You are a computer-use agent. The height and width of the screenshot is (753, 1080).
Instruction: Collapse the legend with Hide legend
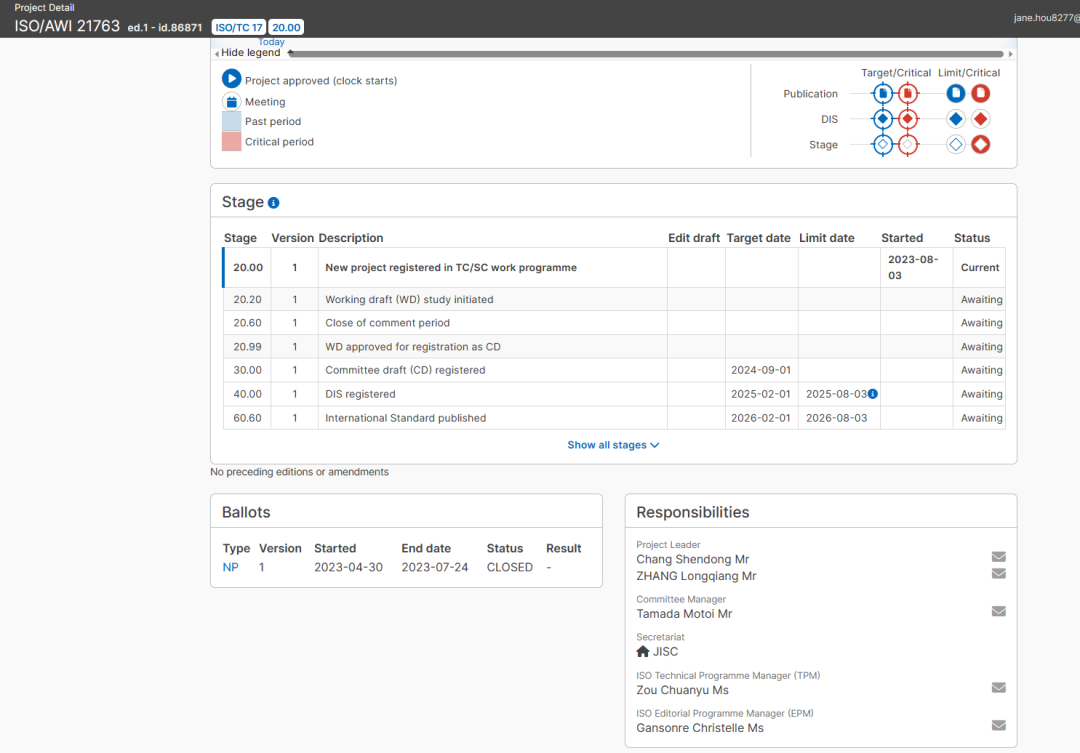pos(250,53)
